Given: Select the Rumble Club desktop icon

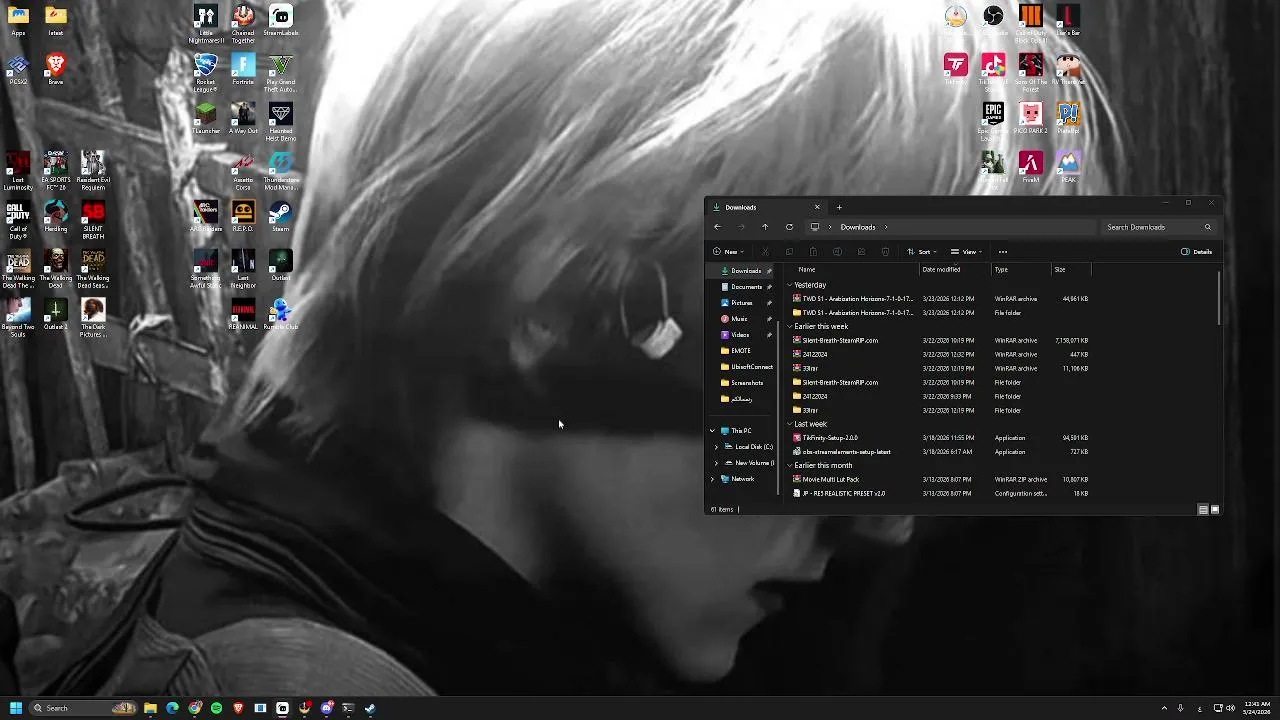Looking at the screenshot, I should coord(281,314).
